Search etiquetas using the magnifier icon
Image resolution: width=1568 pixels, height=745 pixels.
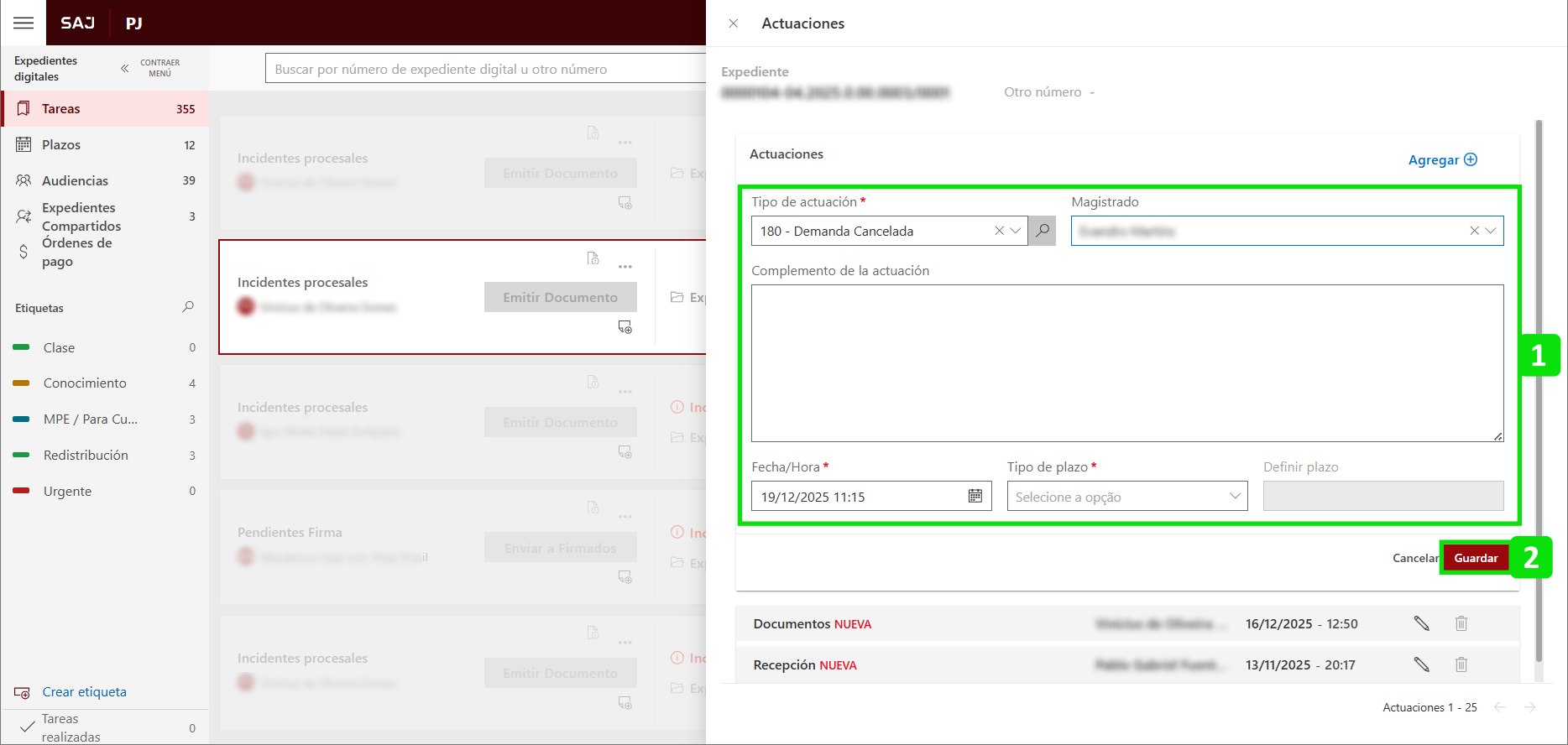point(188,307)
